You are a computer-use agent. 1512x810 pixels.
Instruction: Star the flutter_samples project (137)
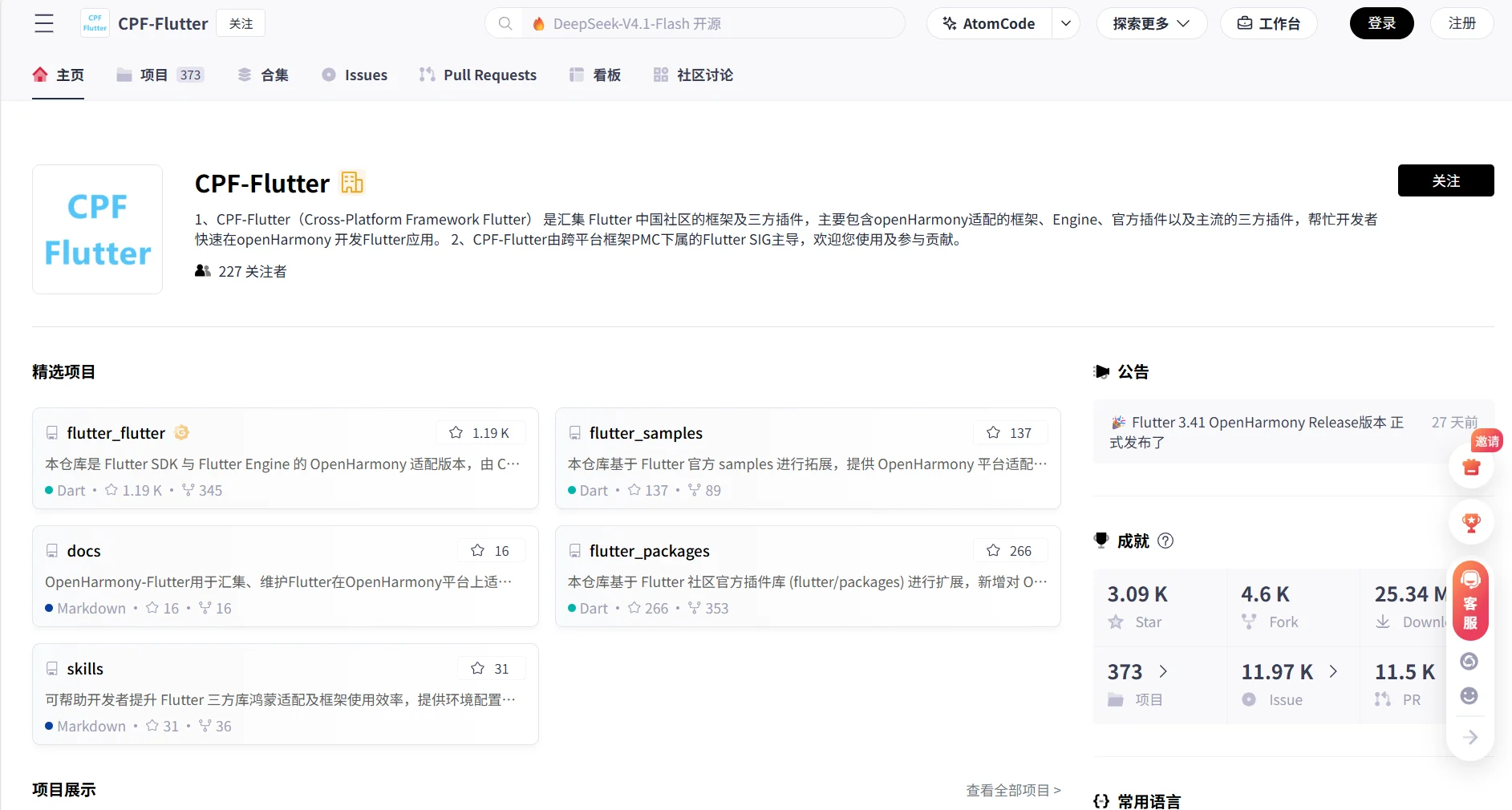tap(1010, 432)
